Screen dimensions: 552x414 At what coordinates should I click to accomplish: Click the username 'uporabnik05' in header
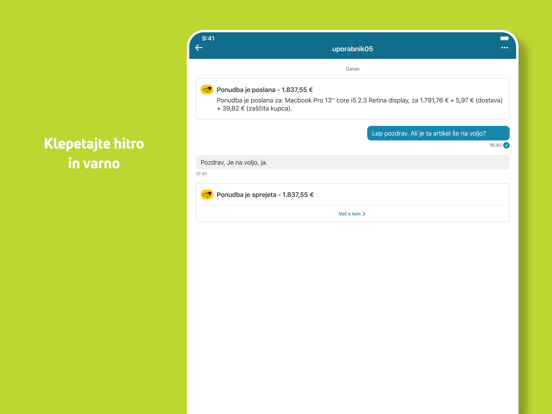pos(352,49)
